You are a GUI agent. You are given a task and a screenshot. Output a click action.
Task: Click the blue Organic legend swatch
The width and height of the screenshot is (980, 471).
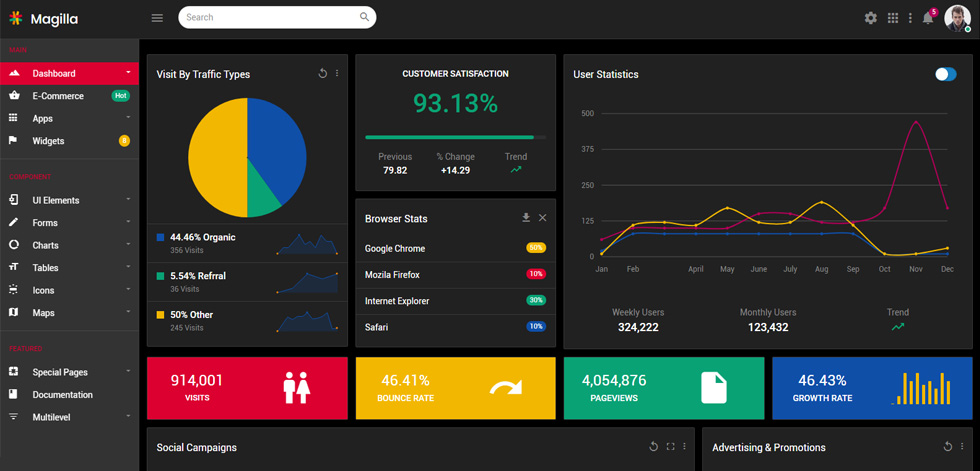click(160, 237)
